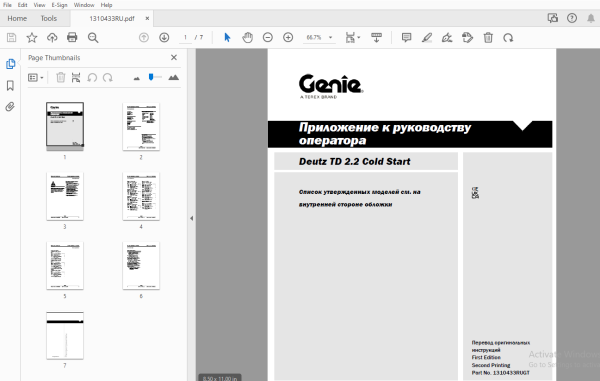This screenshot has width=600, height=381.
Task: Click the upload to cloud icon
Action: pos(52,37)
